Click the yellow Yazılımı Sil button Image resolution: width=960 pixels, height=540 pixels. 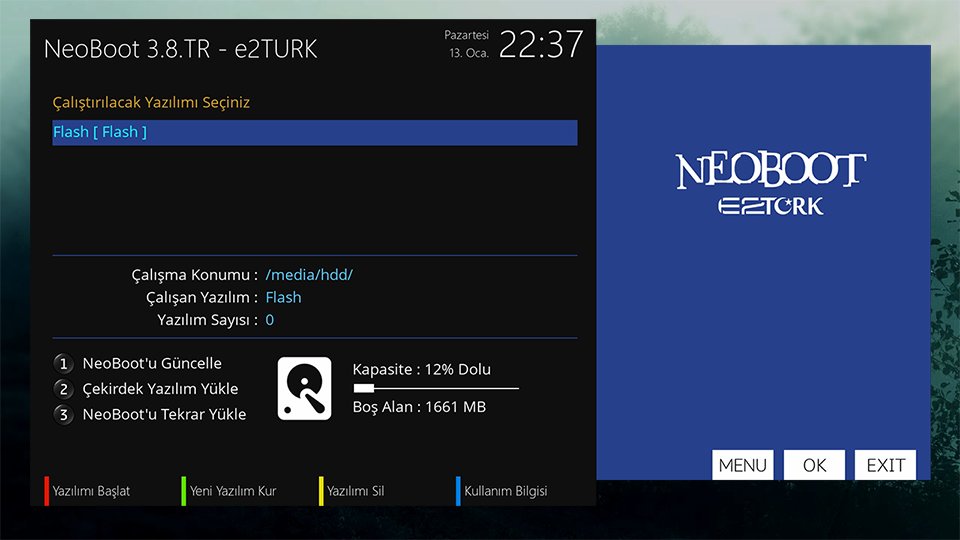[352, 491]
